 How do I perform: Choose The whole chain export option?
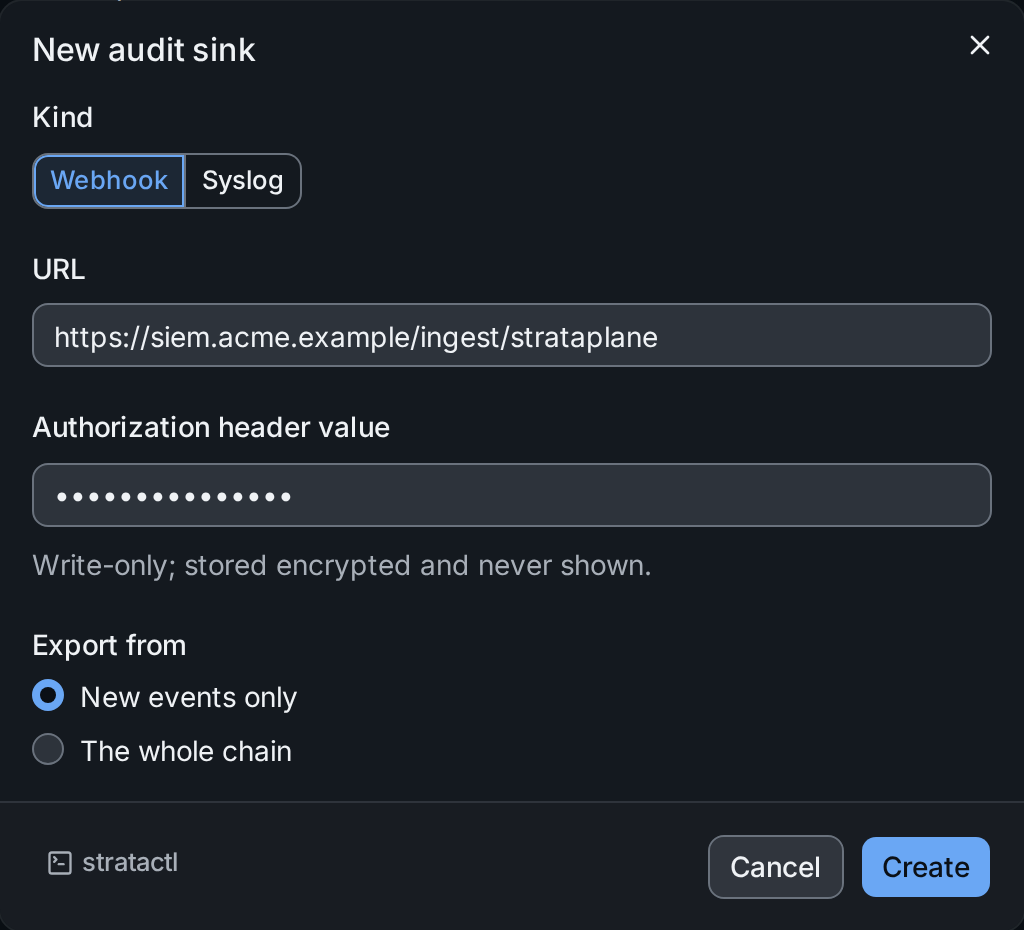coord(48,749)
